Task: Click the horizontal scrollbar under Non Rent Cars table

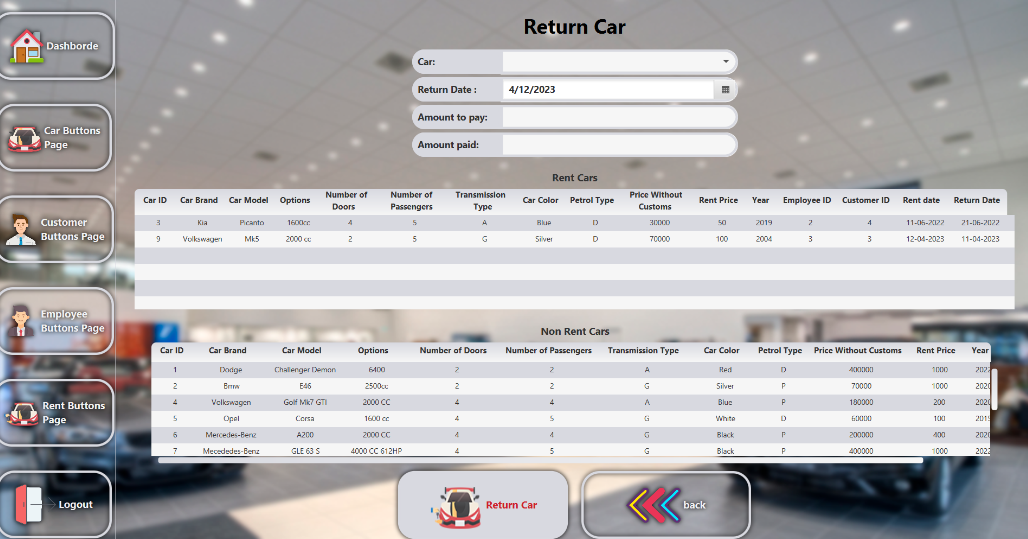Action: (540, 460)
